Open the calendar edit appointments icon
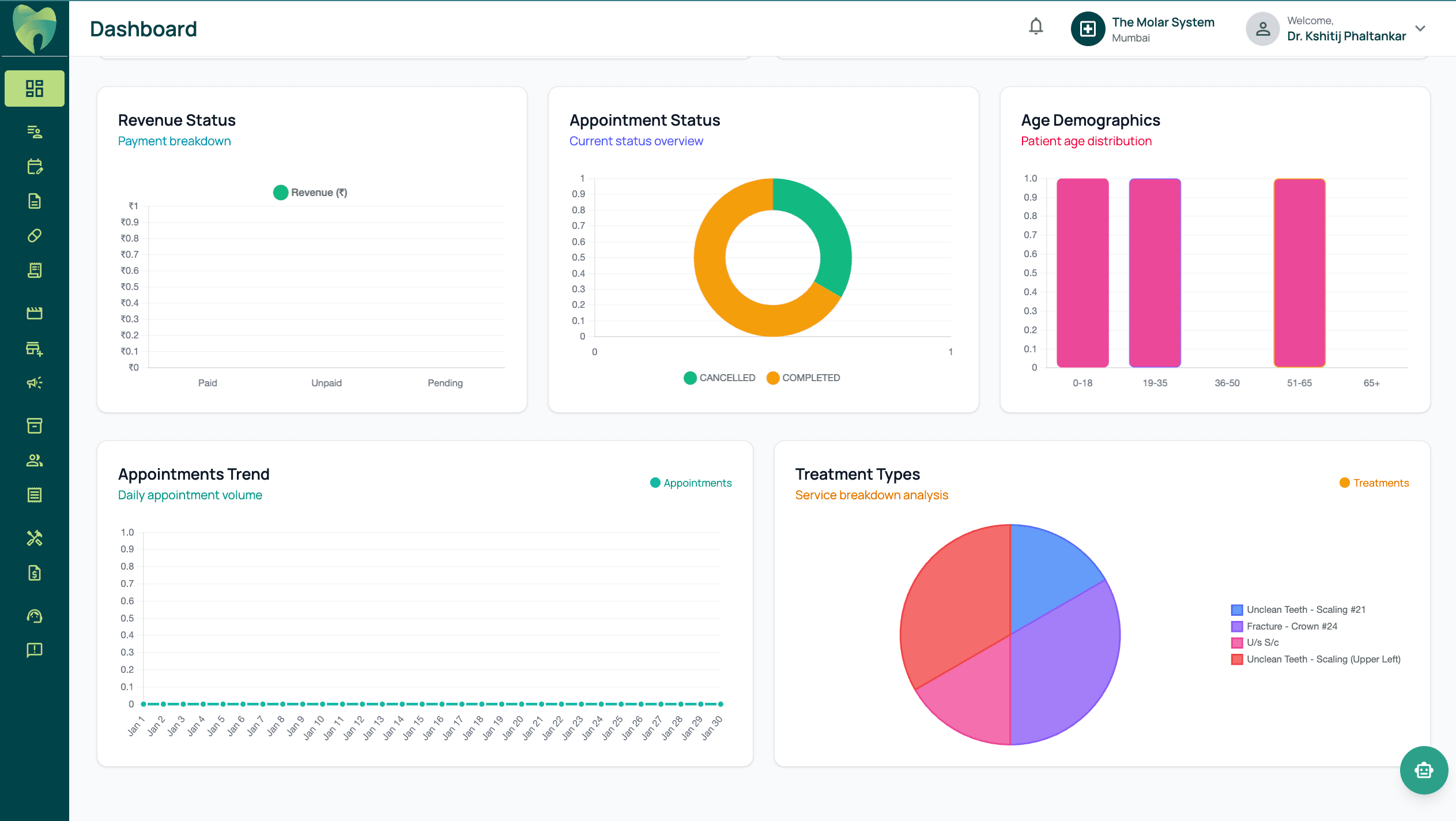 pos(35,167)
